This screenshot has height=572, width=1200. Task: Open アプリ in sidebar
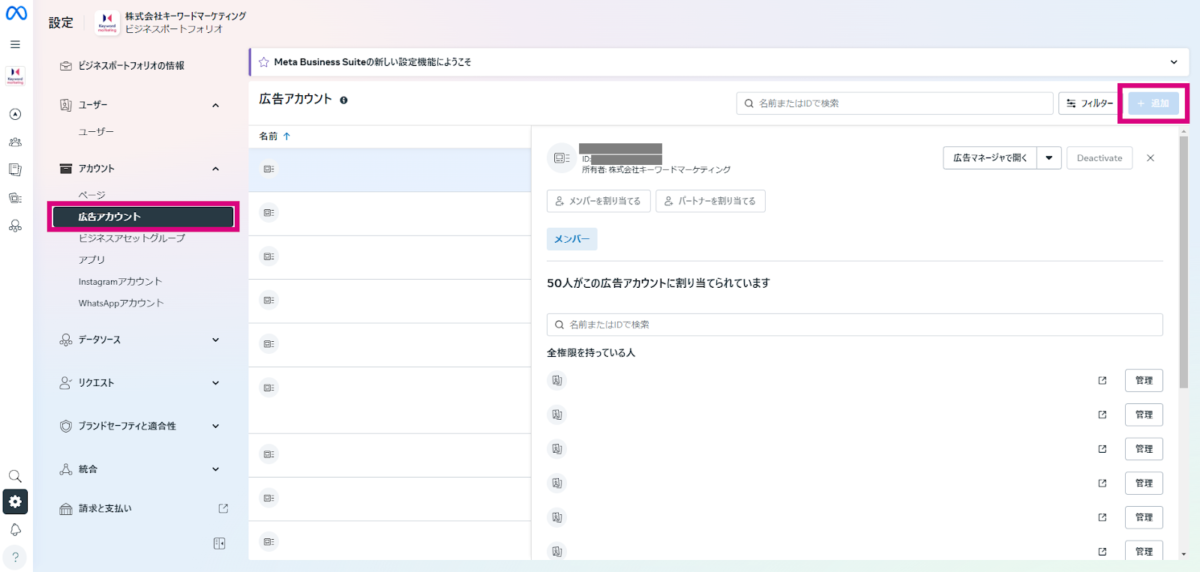[x=92, y=260]
